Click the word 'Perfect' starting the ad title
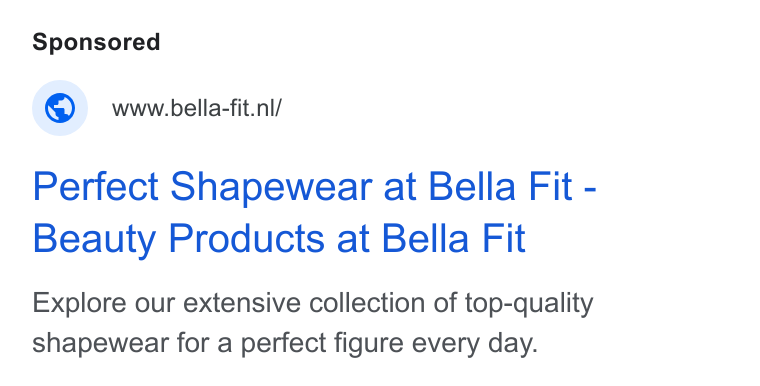This screenshot has width=760, height=386. click(95, 187)
